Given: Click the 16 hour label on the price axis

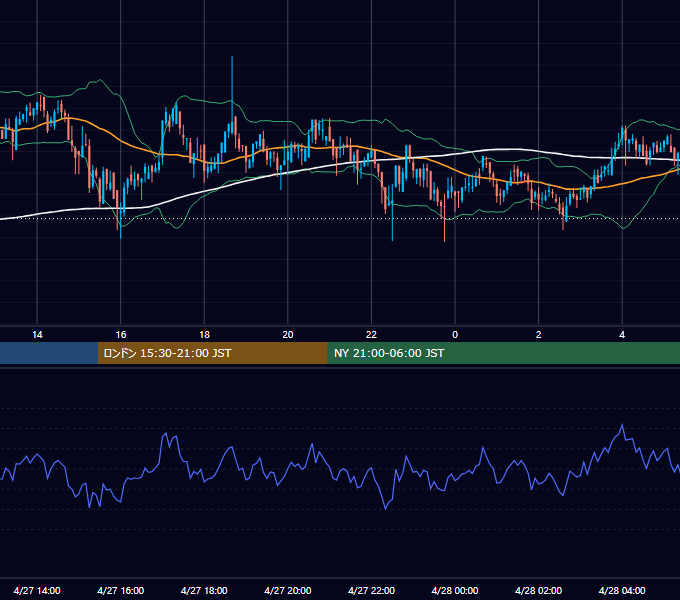Looking at the screenshot, I should [121, 335].
